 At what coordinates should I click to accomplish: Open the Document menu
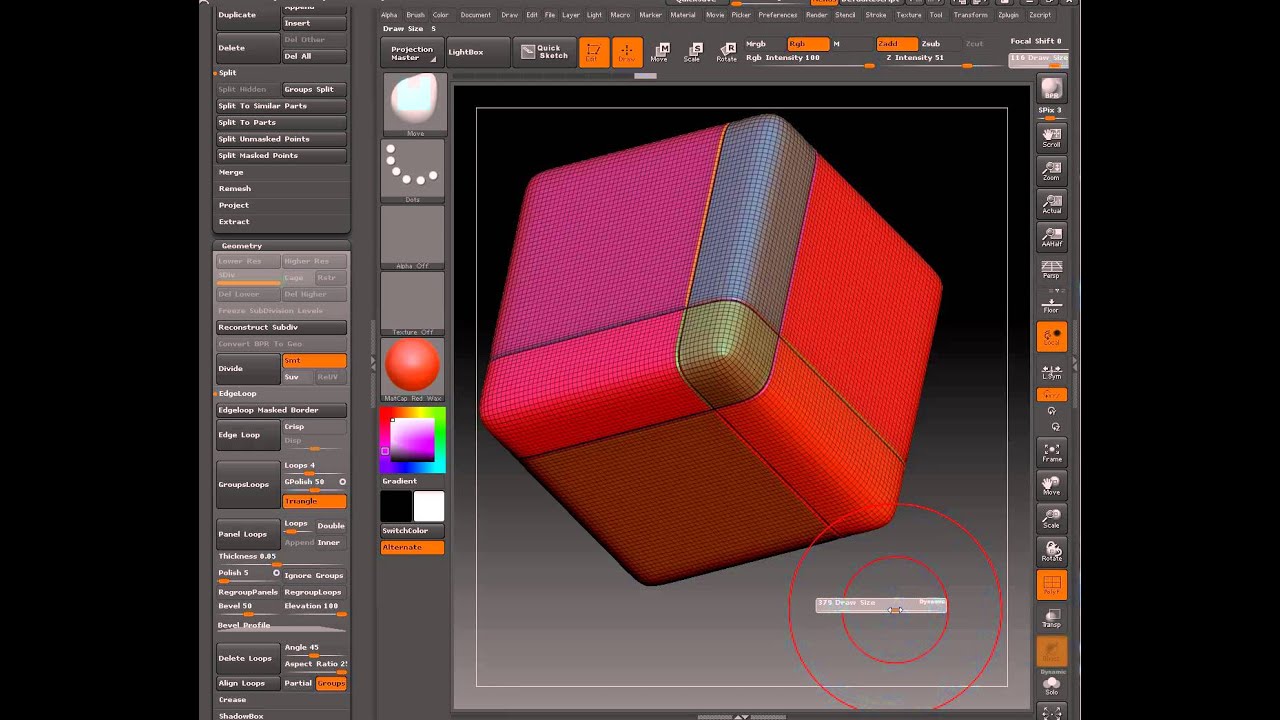click(476, 15)
